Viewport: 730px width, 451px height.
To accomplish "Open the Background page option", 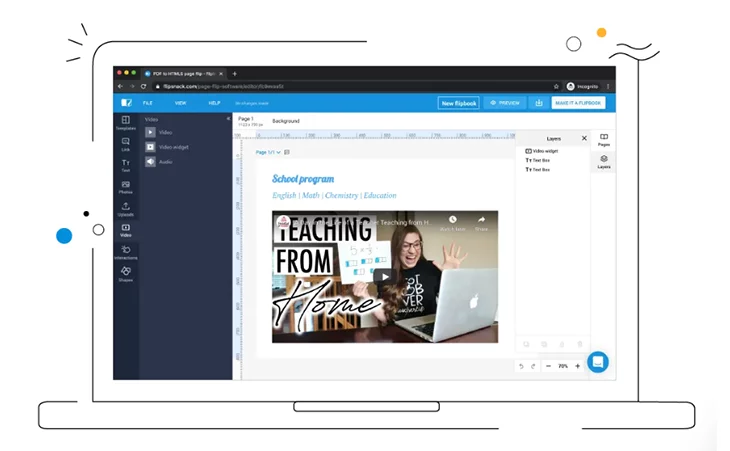I will 286,121.
